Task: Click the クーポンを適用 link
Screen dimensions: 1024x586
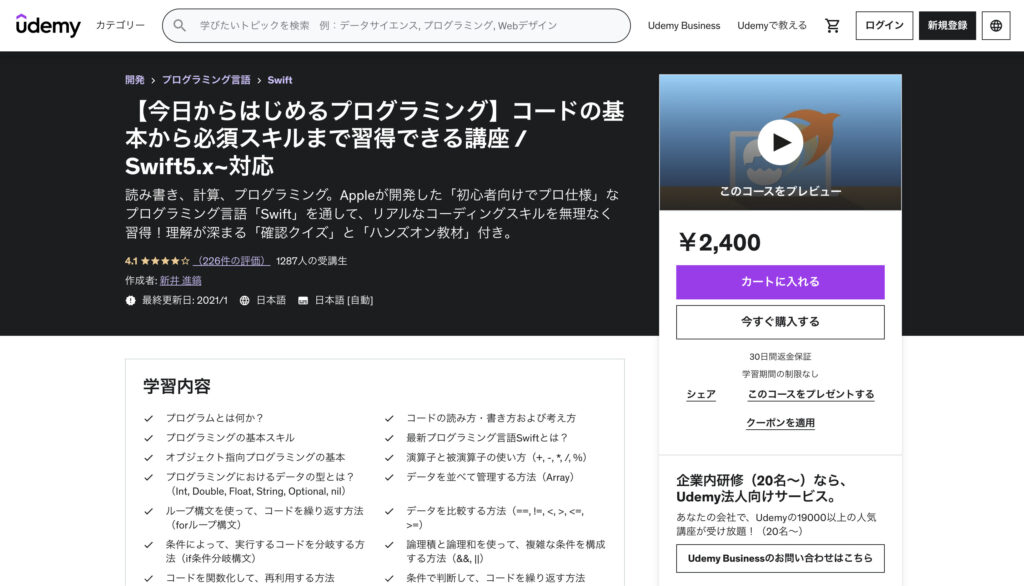Action: [780, 423]
